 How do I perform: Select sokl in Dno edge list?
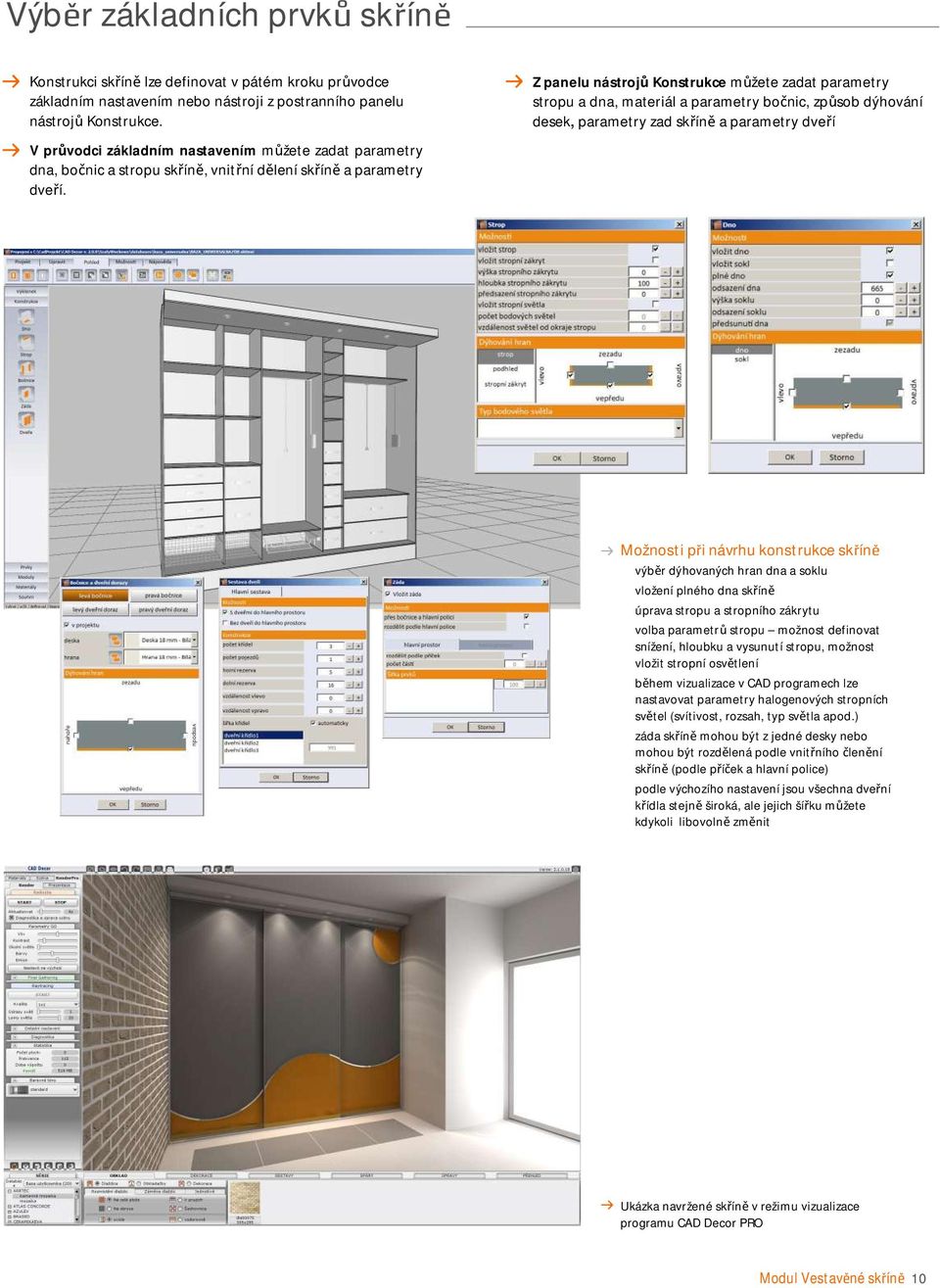[741, 359]
